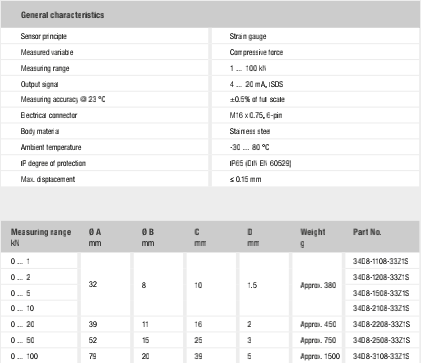Click the M16 x 0.75, 6-pin connector value

tap(256, 115)
